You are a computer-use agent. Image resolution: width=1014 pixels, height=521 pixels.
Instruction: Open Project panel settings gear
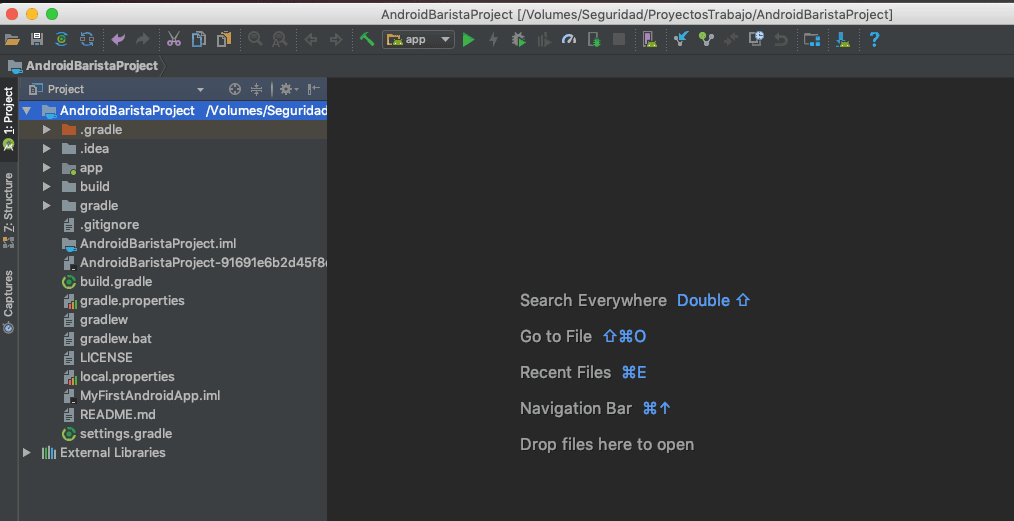(288, 89)
